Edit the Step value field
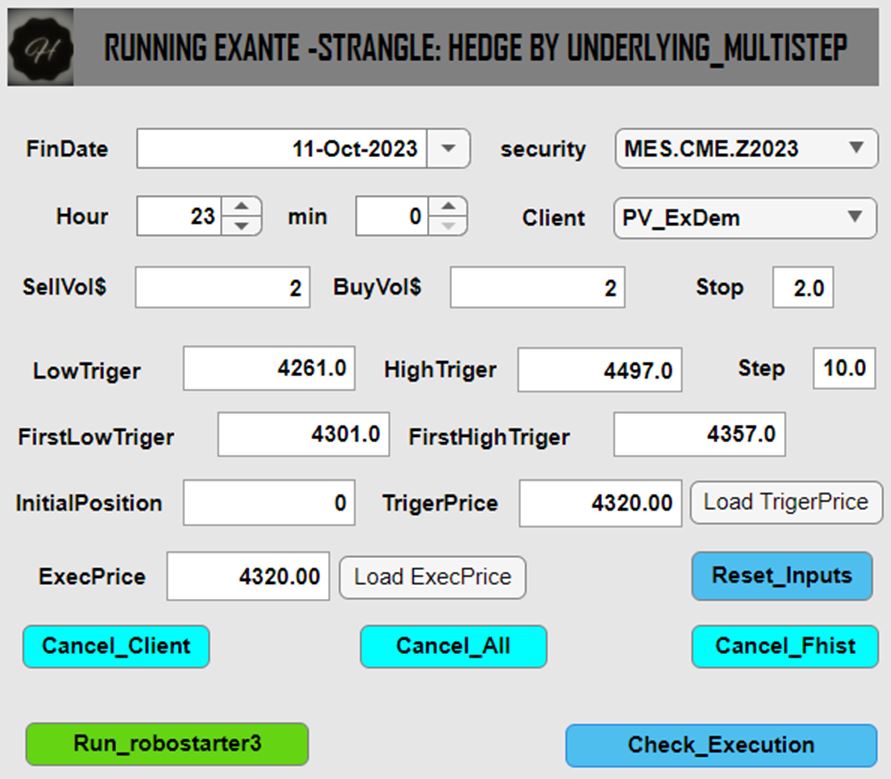This screenshot has width=891, height=779. click(844, 368)
